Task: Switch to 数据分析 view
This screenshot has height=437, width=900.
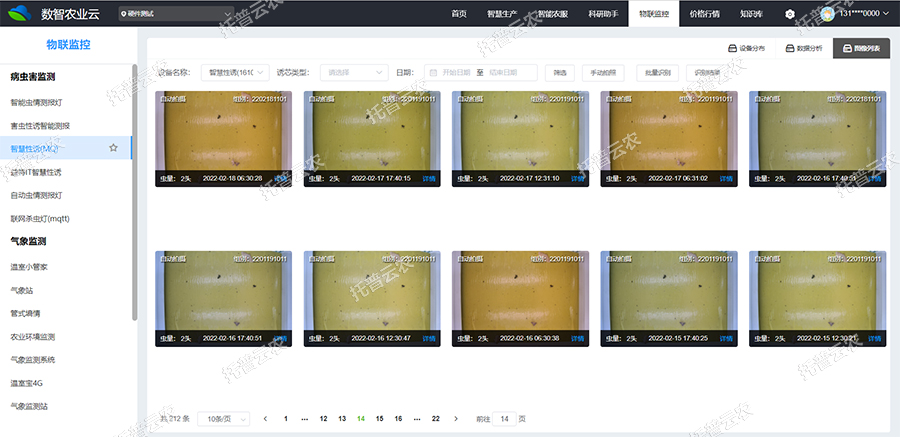Action: coord(804,48)
